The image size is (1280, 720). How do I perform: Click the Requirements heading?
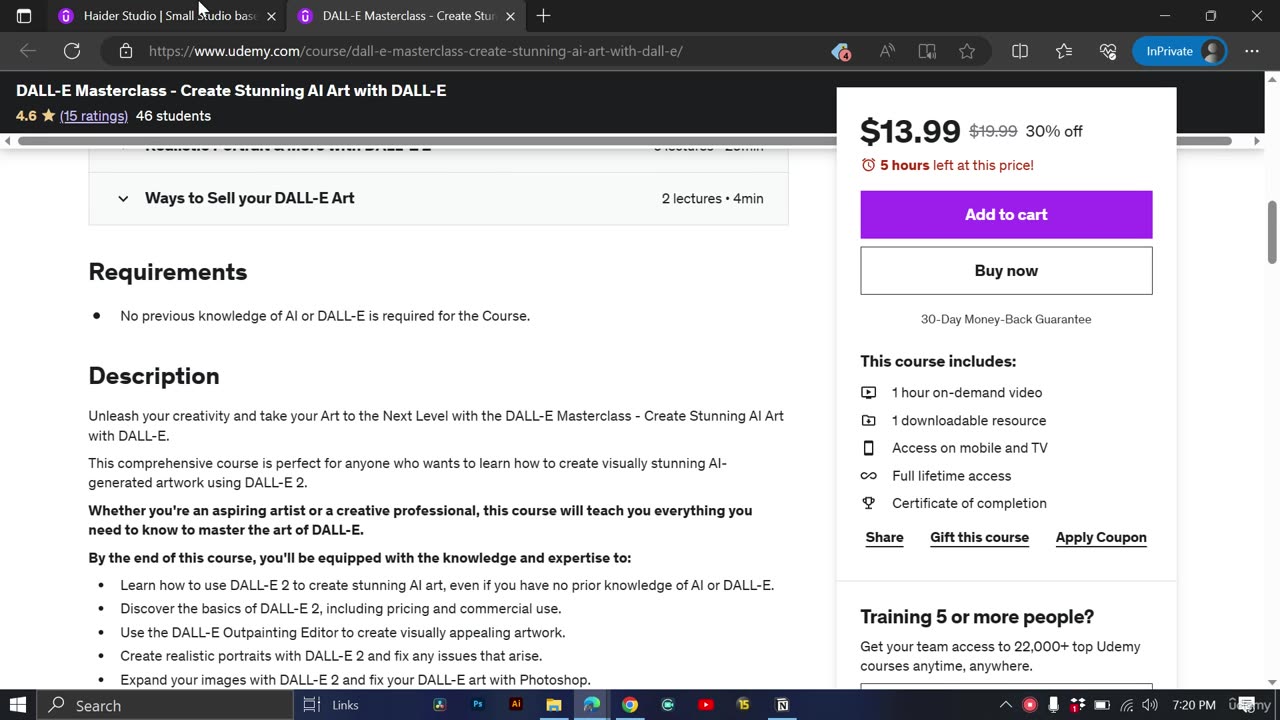coord(168,272)
